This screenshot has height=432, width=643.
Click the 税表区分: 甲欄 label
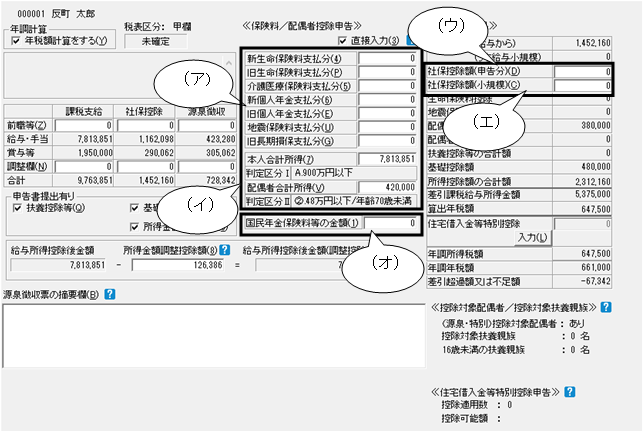tap(158, 27)
